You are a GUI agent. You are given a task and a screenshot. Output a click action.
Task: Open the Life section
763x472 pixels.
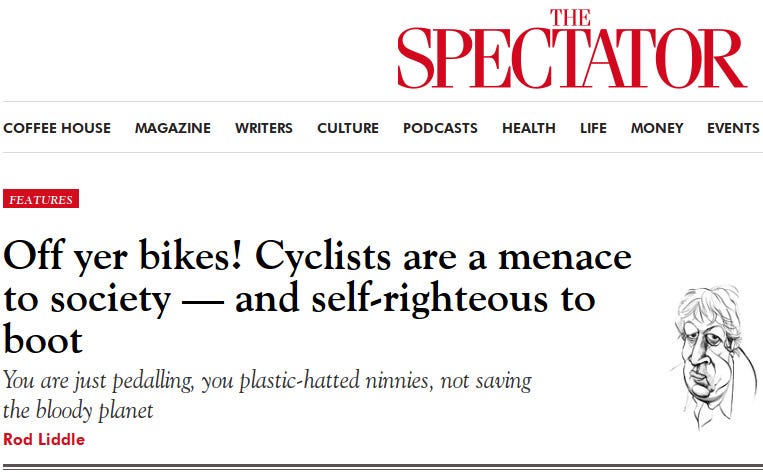[x=593, y=128]
